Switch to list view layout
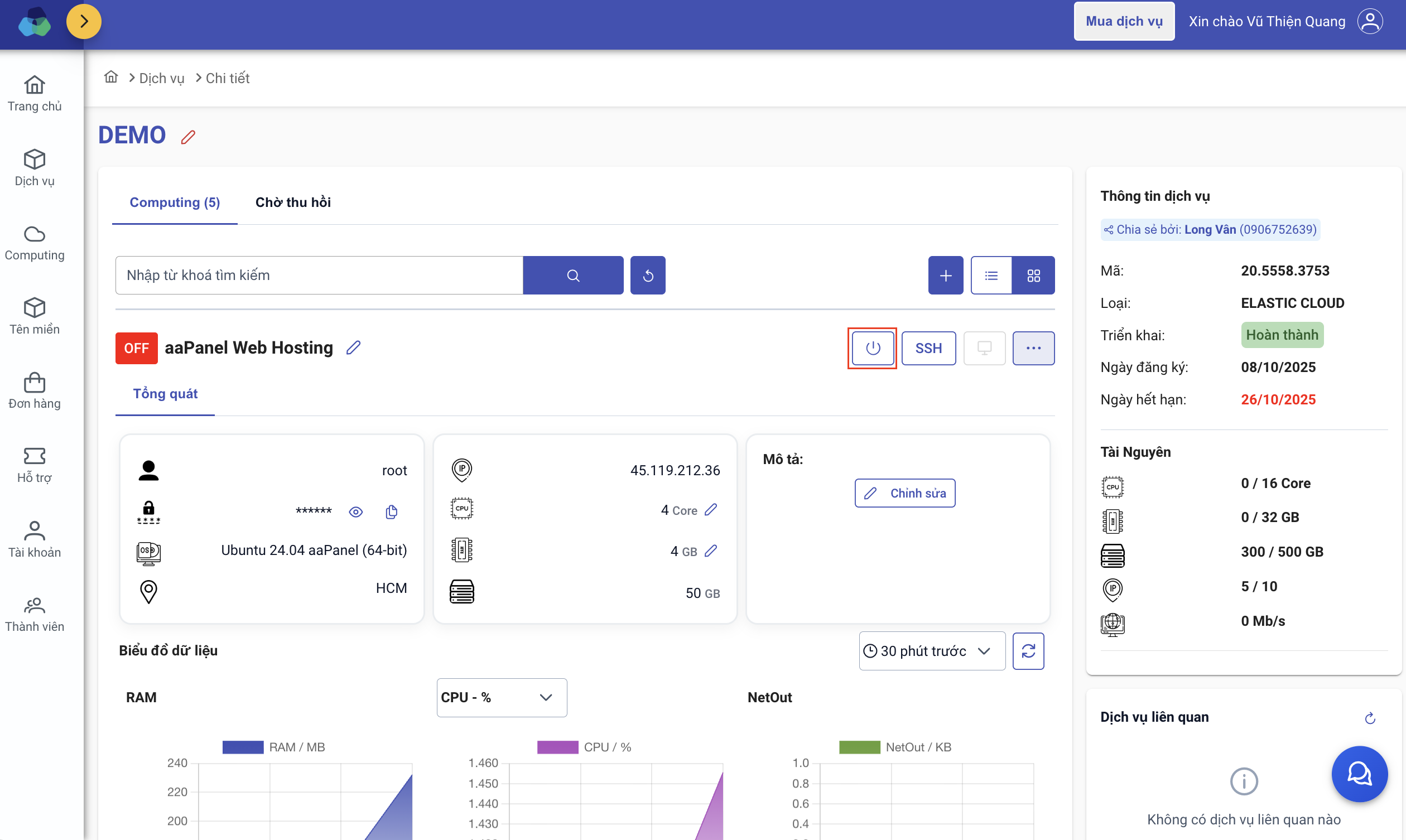Viewport: 1406px width, 840px height. click(x=991, y=276)
